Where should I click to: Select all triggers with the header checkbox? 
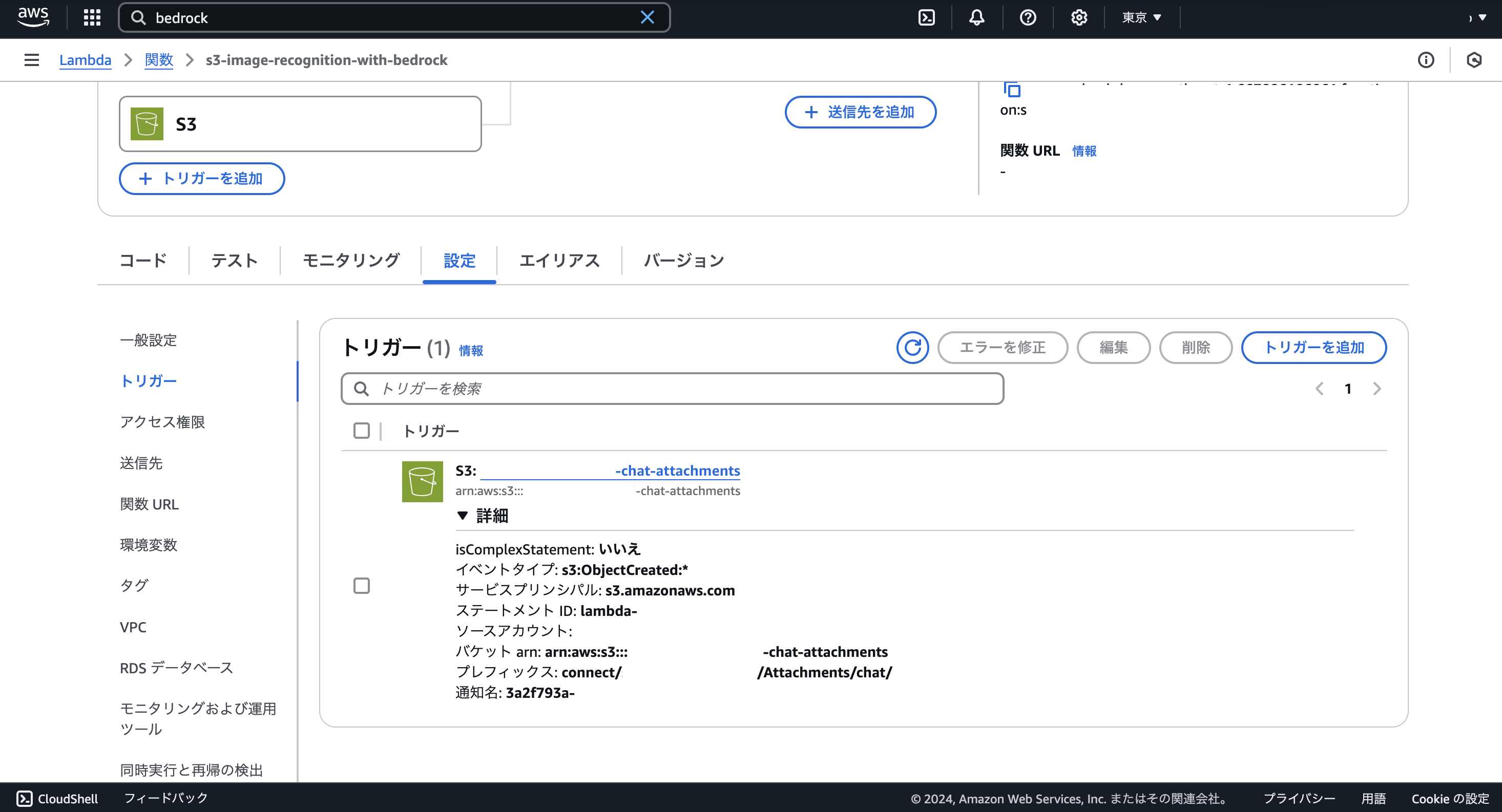[x=362, y=431]
